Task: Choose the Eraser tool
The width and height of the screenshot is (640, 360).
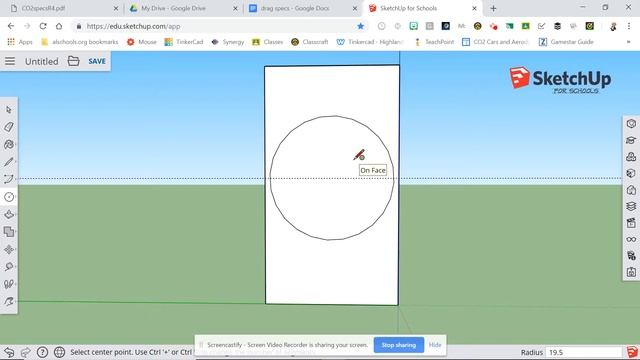Action: point(9,127)
